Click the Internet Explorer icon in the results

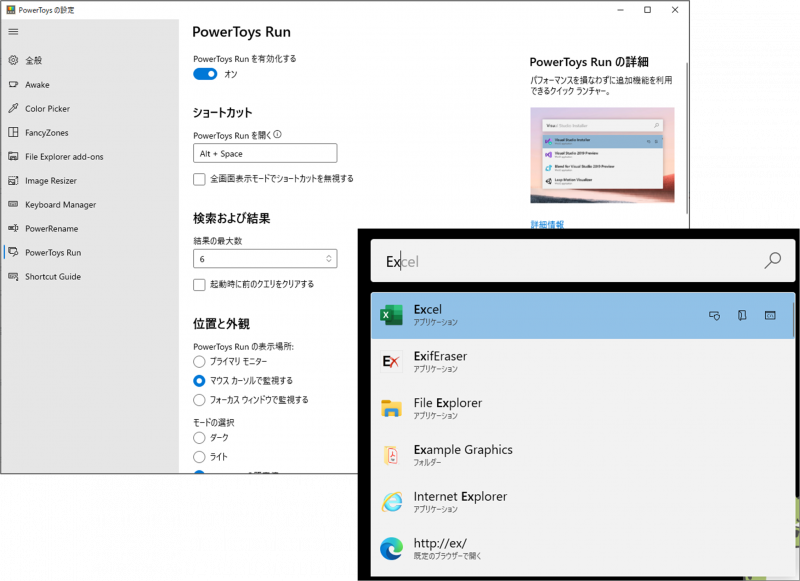click(x=392, y=502)
